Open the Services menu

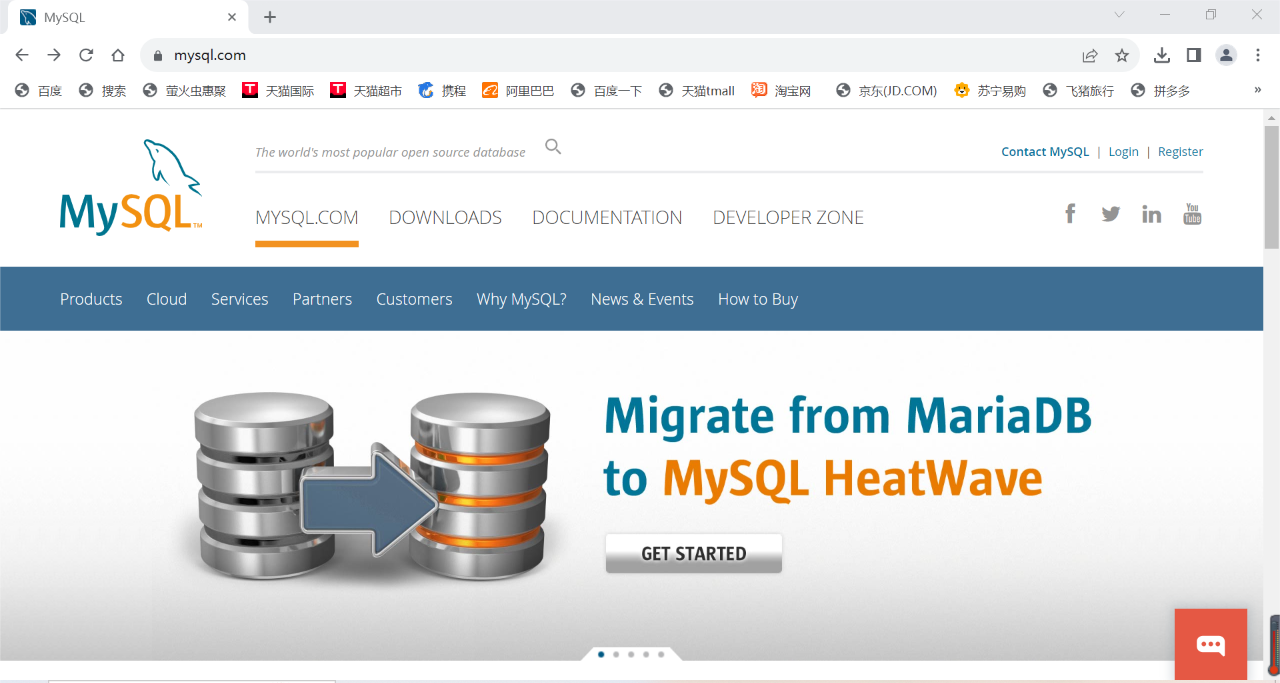[x=240, y=299]
